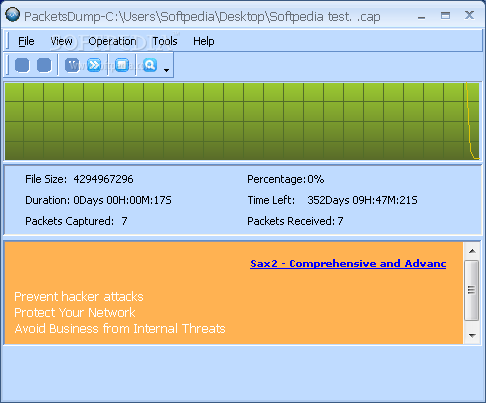Open the File menu
This screenshot has height=403, width=486.
click(26, 41)
